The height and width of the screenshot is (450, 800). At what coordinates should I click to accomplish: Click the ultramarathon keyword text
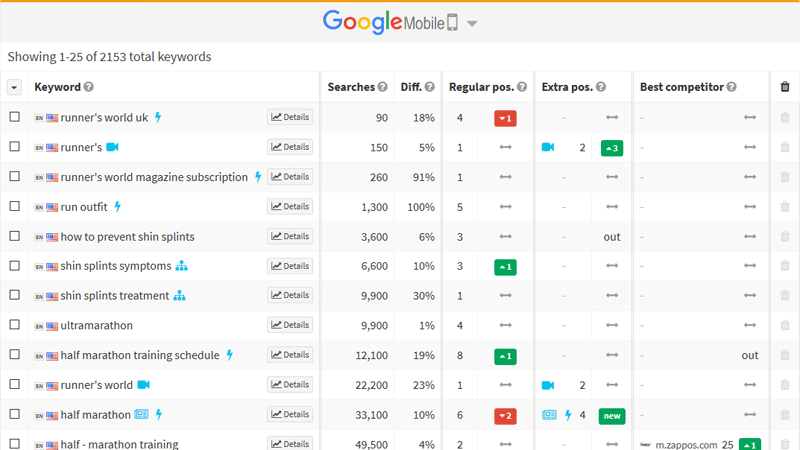pyautogui.click(x=96, y=326)
